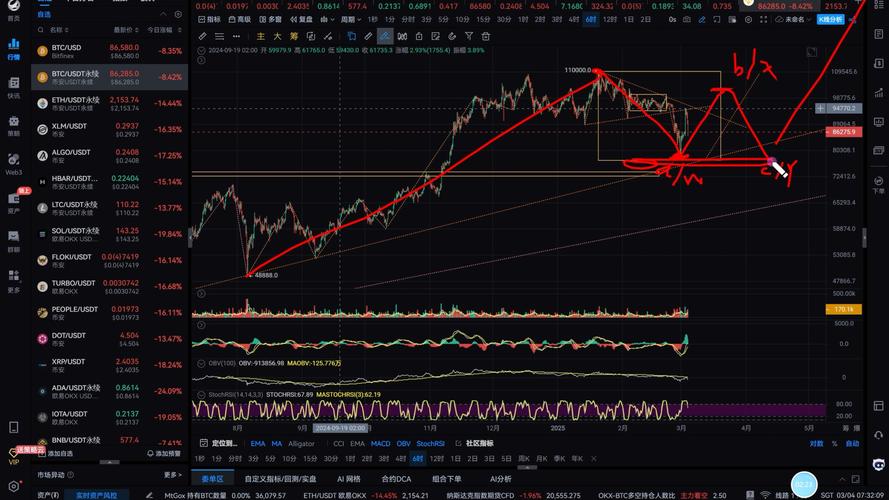Image resolution: width=889 pixels, height=500 pixels.
Task: Open the AI分析 tab
Action: tap(501, 479)
